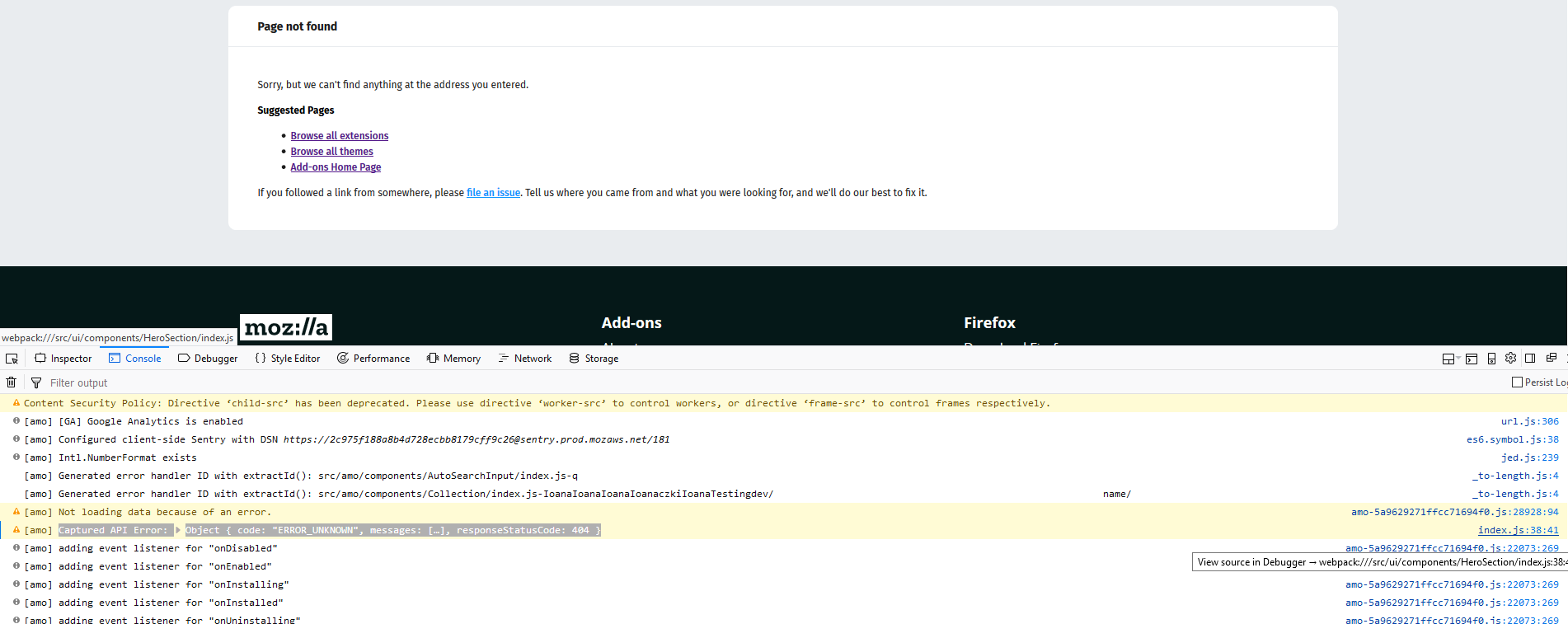
Task: Open index.js:38:41 source link
Action: click(1519, 530)
